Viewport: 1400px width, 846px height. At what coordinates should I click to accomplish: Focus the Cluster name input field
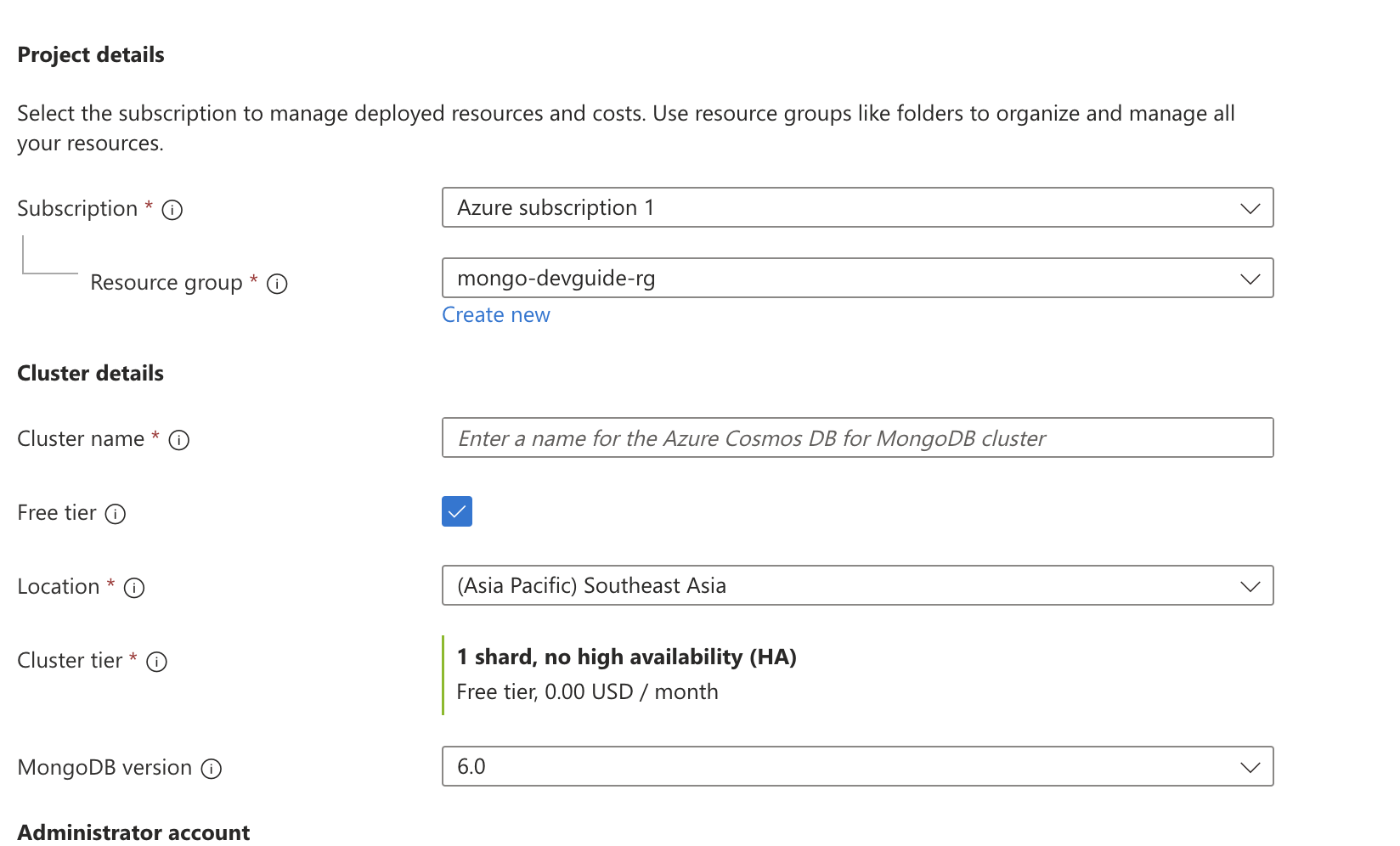857,437
